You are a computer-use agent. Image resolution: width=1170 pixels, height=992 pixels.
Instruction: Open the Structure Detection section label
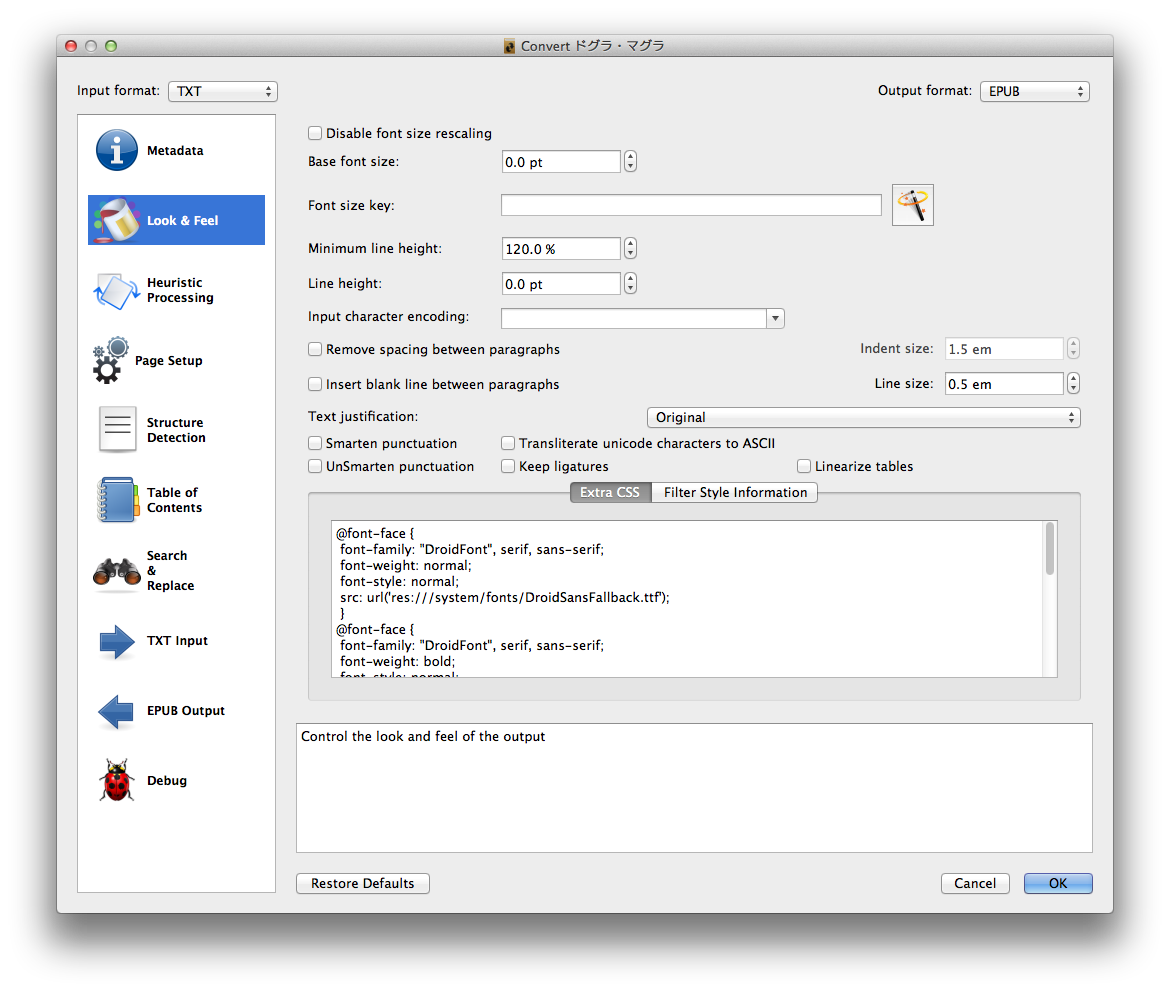pos(176,430)
